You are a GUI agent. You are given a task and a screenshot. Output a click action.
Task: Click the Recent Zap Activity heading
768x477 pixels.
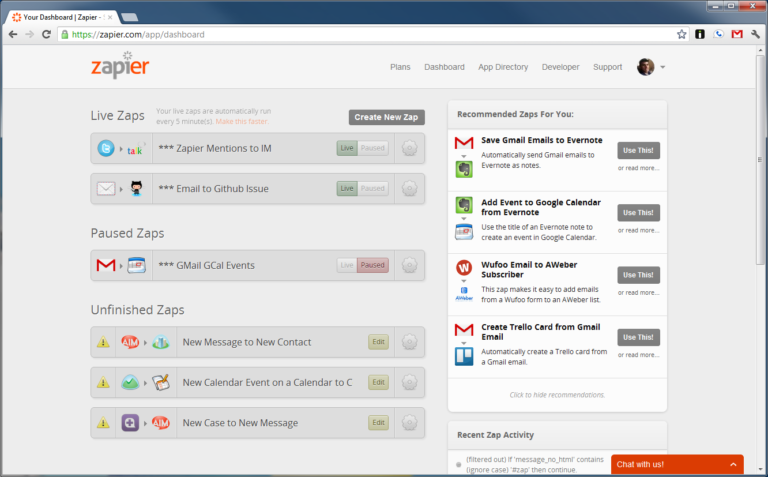tap(495, 435)
